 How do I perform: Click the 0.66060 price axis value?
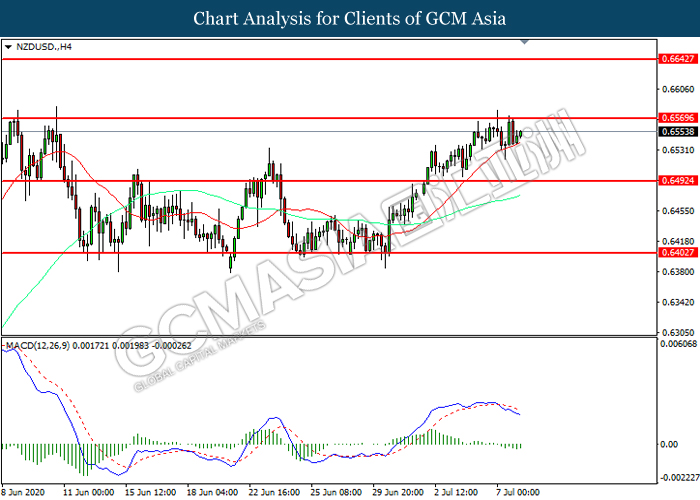(x=678, y=89)
